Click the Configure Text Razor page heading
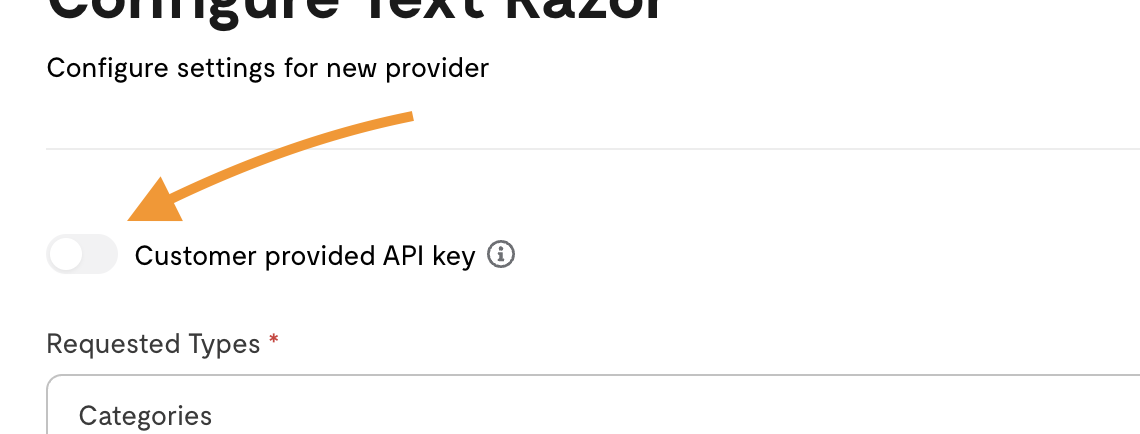This screenshot has height=434, width=1140. point(354,11)
